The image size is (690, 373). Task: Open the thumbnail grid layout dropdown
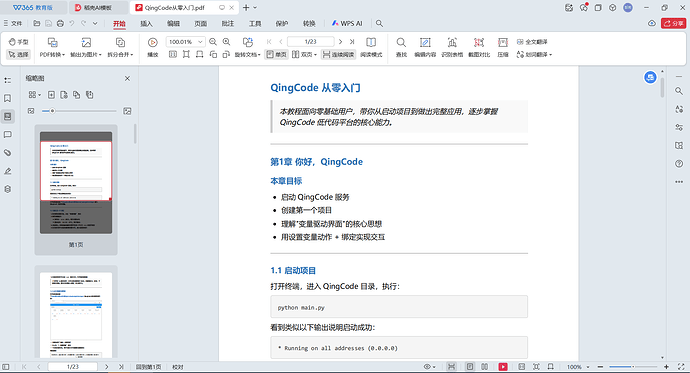click(34, 95)
